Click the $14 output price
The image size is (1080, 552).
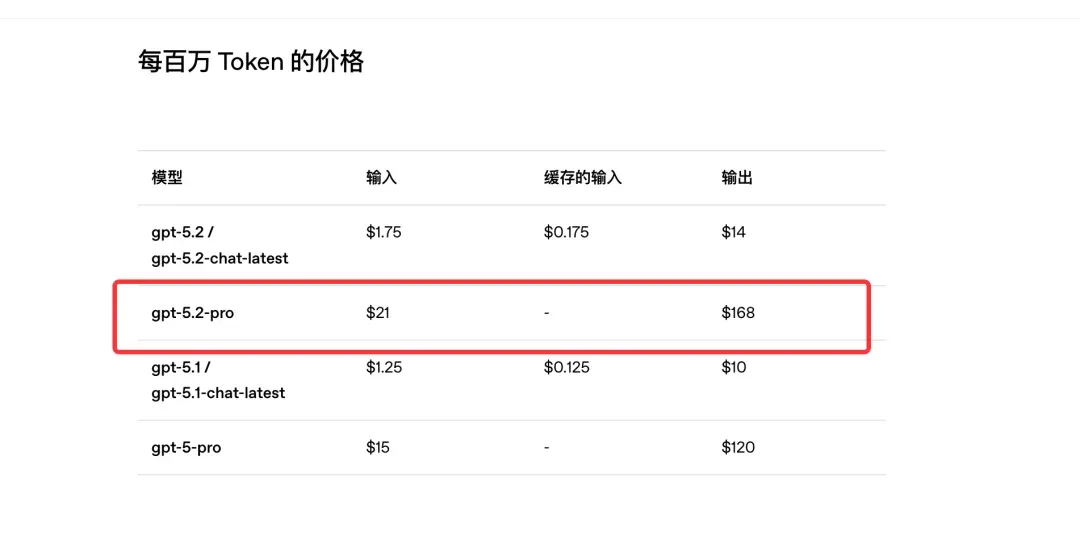(733, 232)
